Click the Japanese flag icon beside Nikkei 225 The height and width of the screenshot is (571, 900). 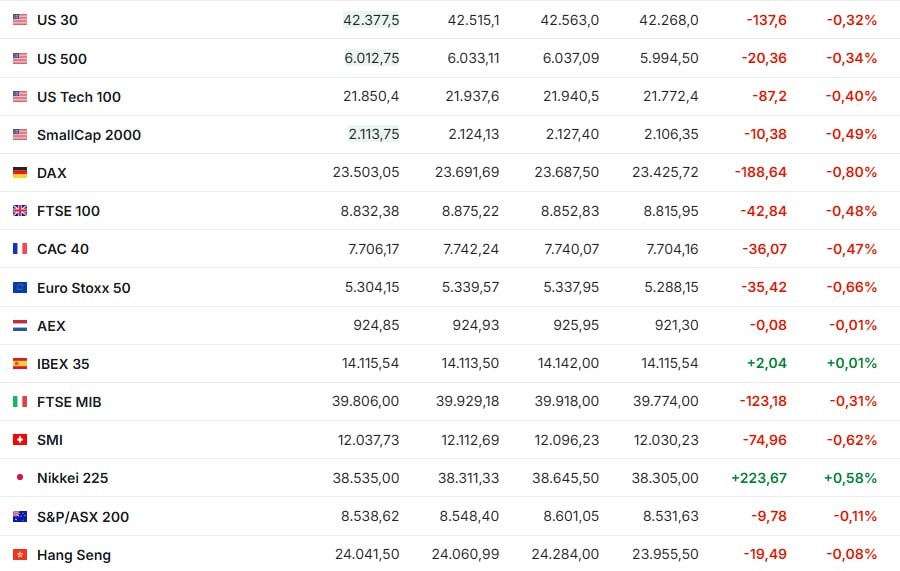pyautogui.click(x=20, y=478)
